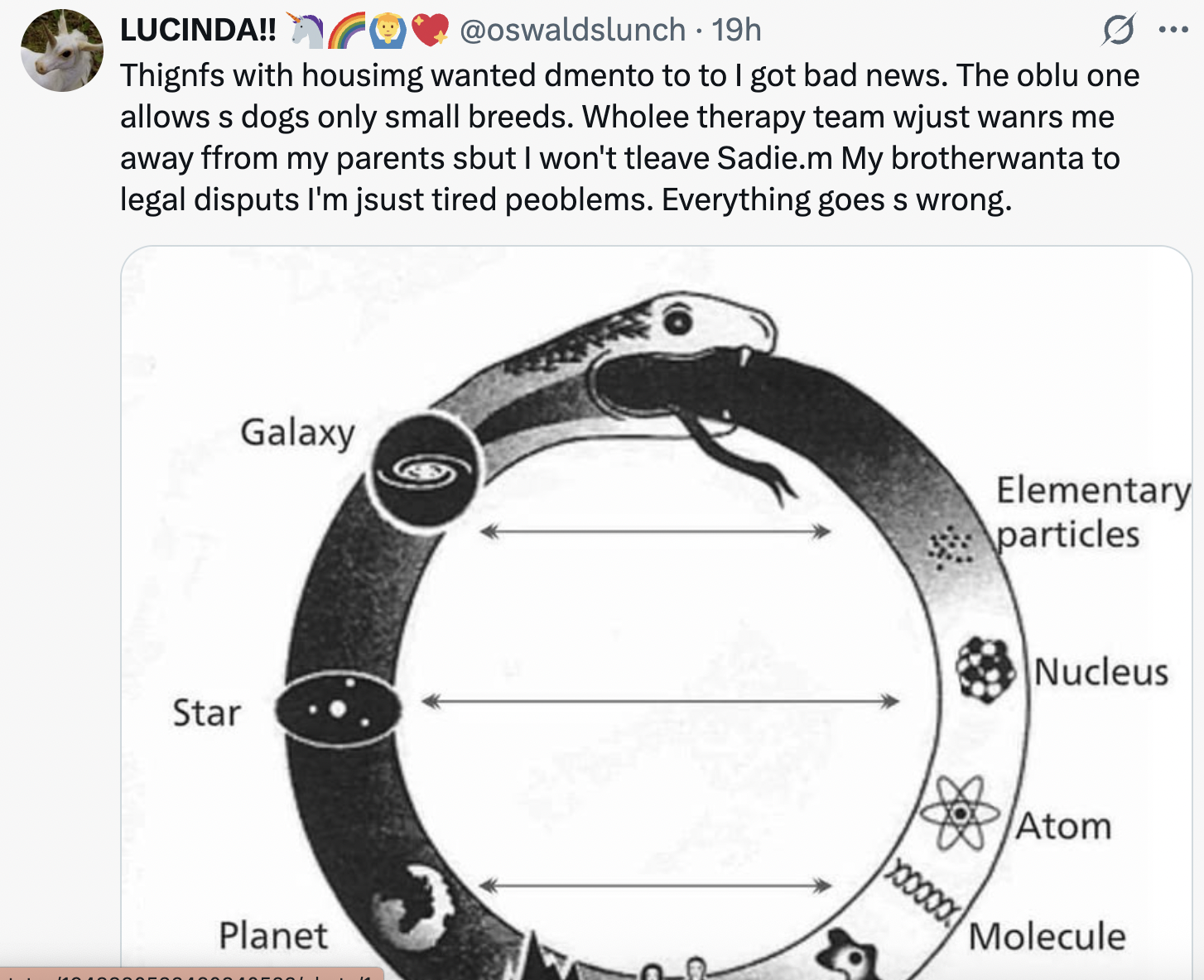Open the LUCINDA!! display name link
Image resolution: width=1204 pixels, height=980 pixels.
pyautogui.click(x=199, y=30)
